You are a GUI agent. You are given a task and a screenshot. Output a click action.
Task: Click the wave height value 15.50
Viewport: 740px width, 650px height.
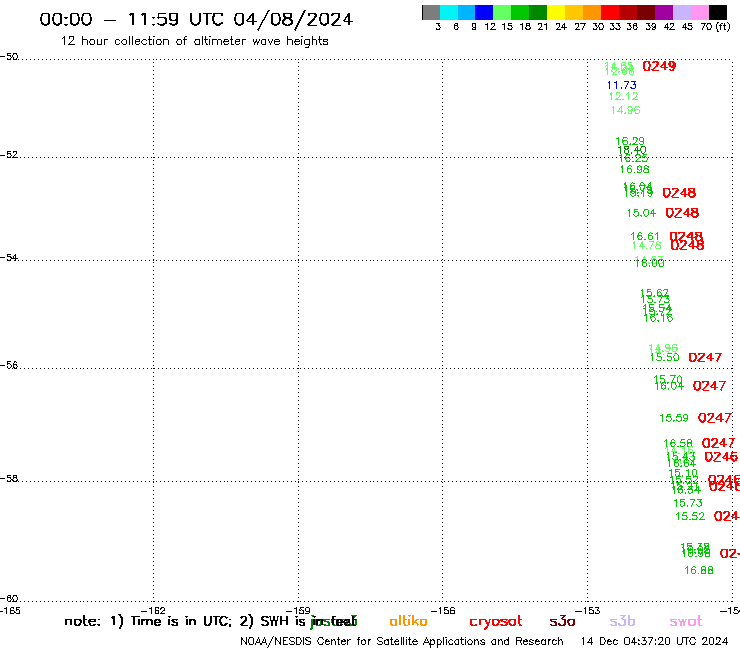[x=664, y=358]
